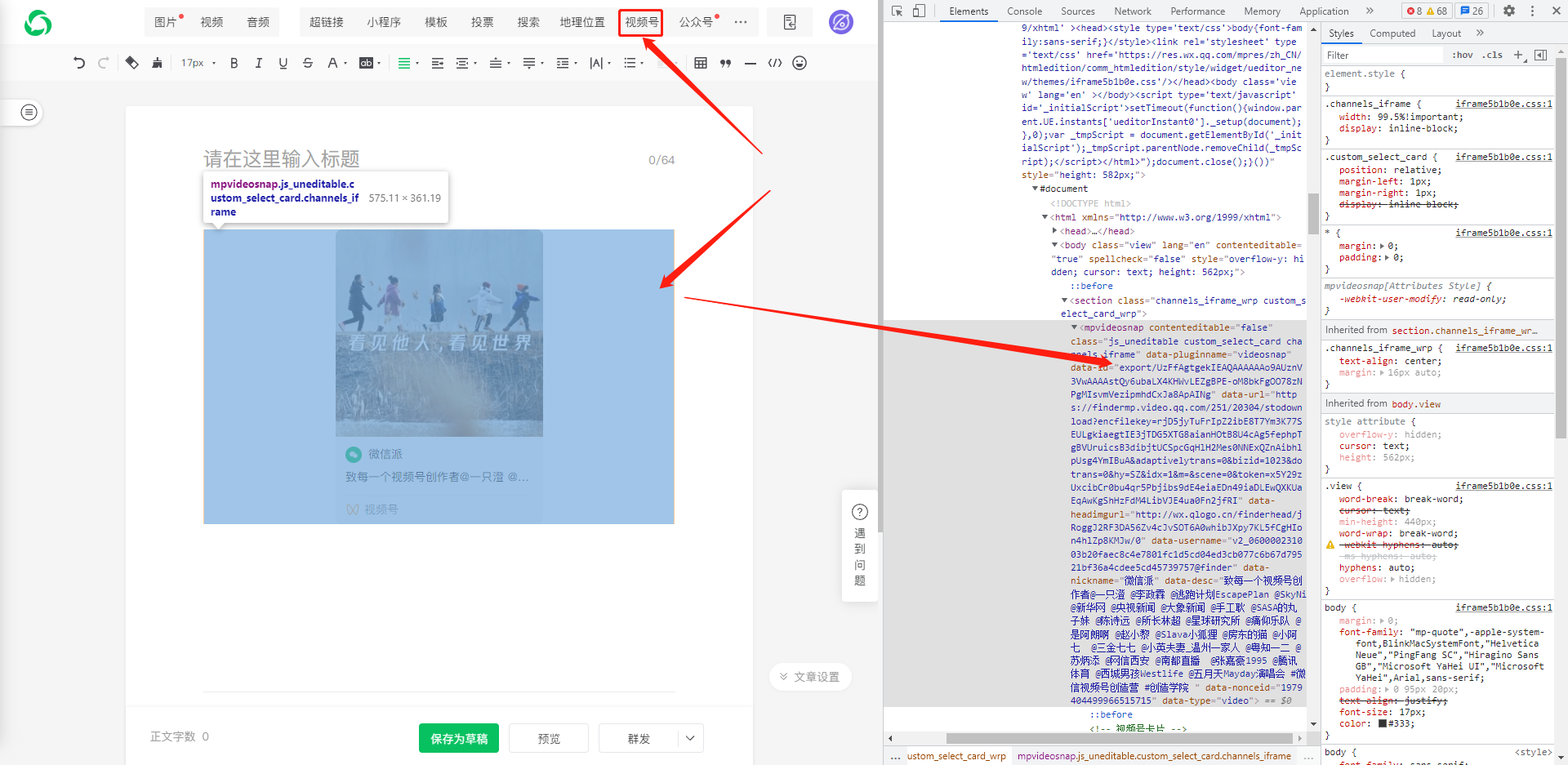The height and width of the screenshot is (765, 1568).
Task: Click the green WeChat editor logo
Action: (38, 23)
